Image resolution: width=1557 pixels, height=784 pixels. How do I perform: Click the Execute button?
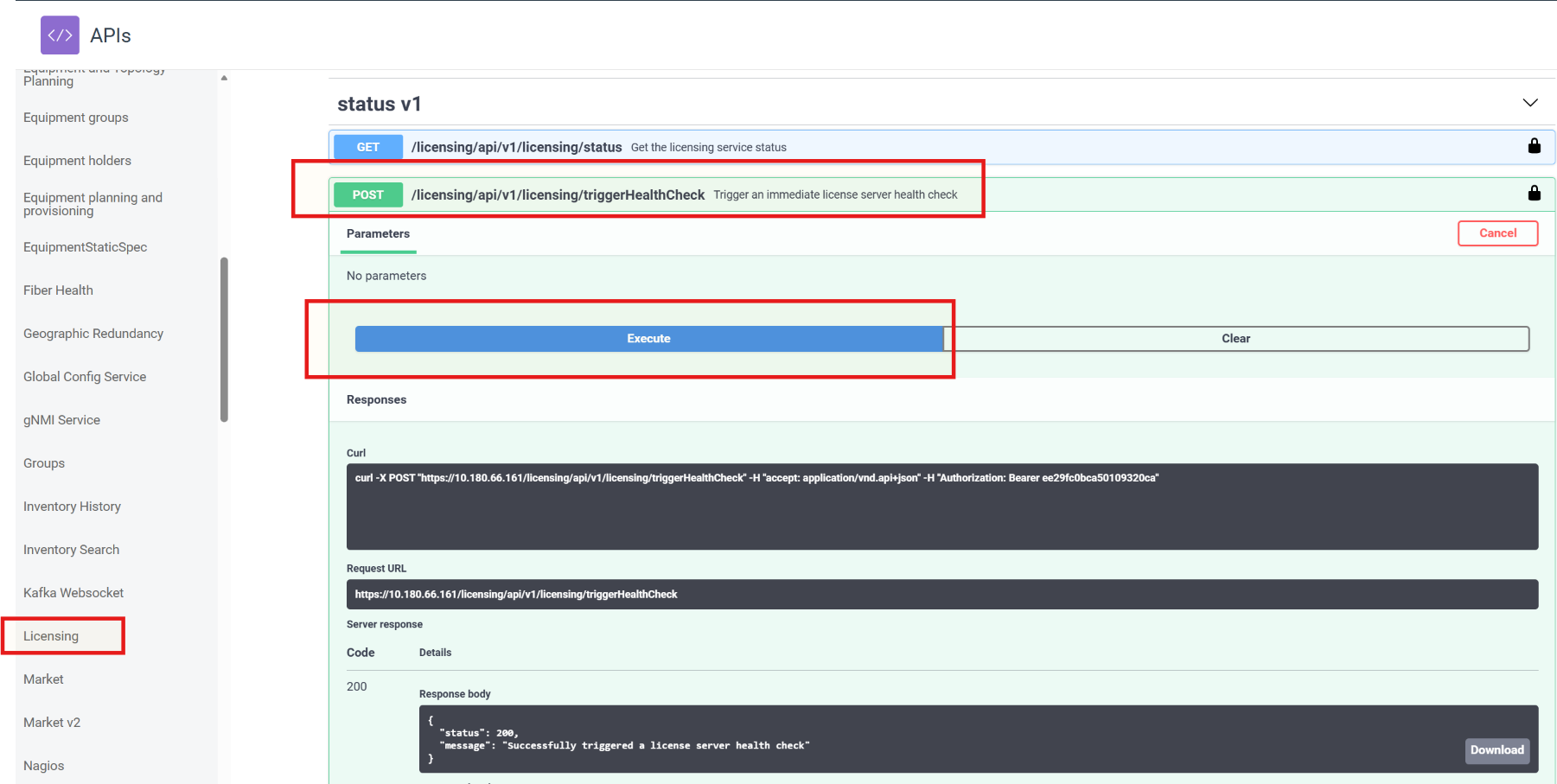(x=648, y=339)
